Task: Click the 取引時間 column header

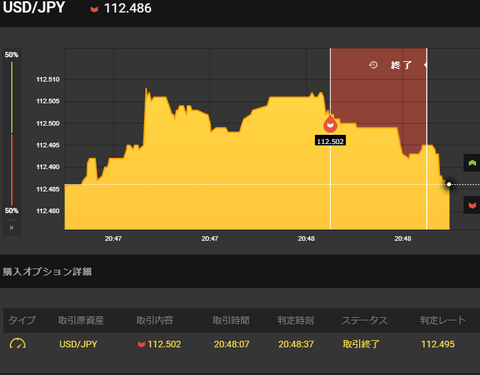Action: coord(231,320)
